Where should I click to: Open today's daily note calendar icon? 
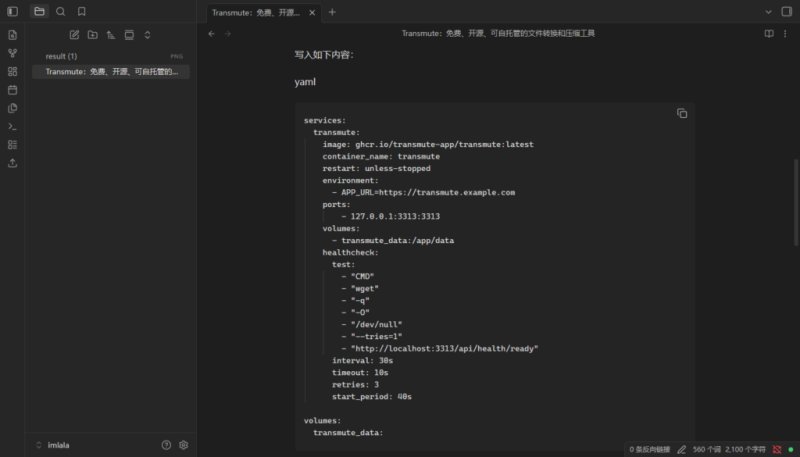coord(13,90)
